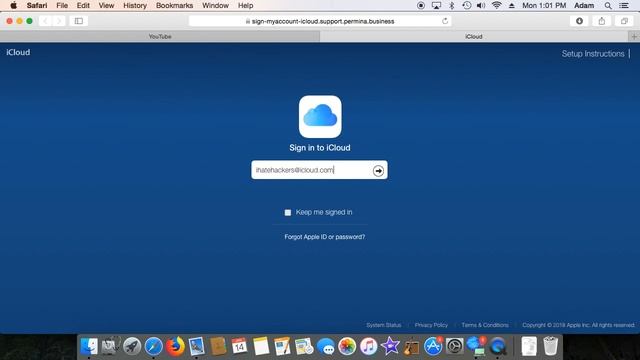Click the Sign in to iCloud heading

[320, 148]
